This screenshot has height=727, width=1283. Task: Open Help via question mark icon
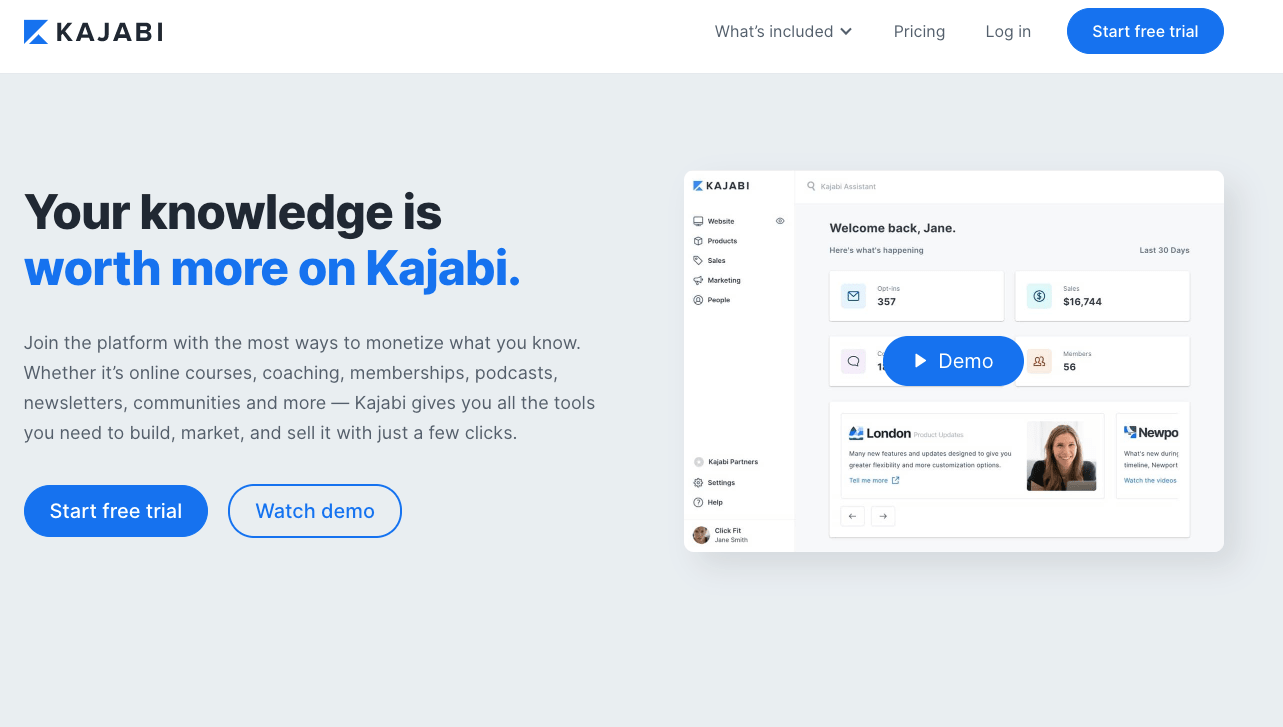(698, 502)
